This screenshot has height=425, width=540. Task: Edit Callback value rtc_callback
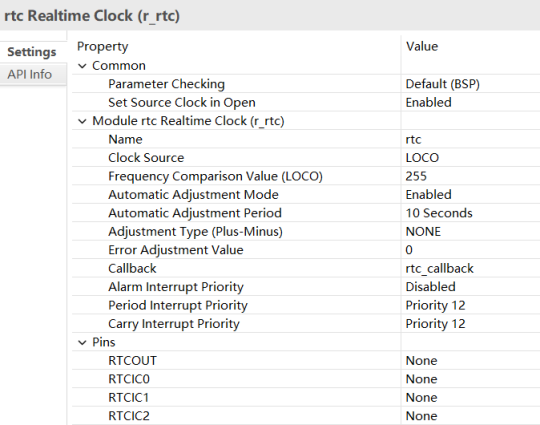(470, 269)
